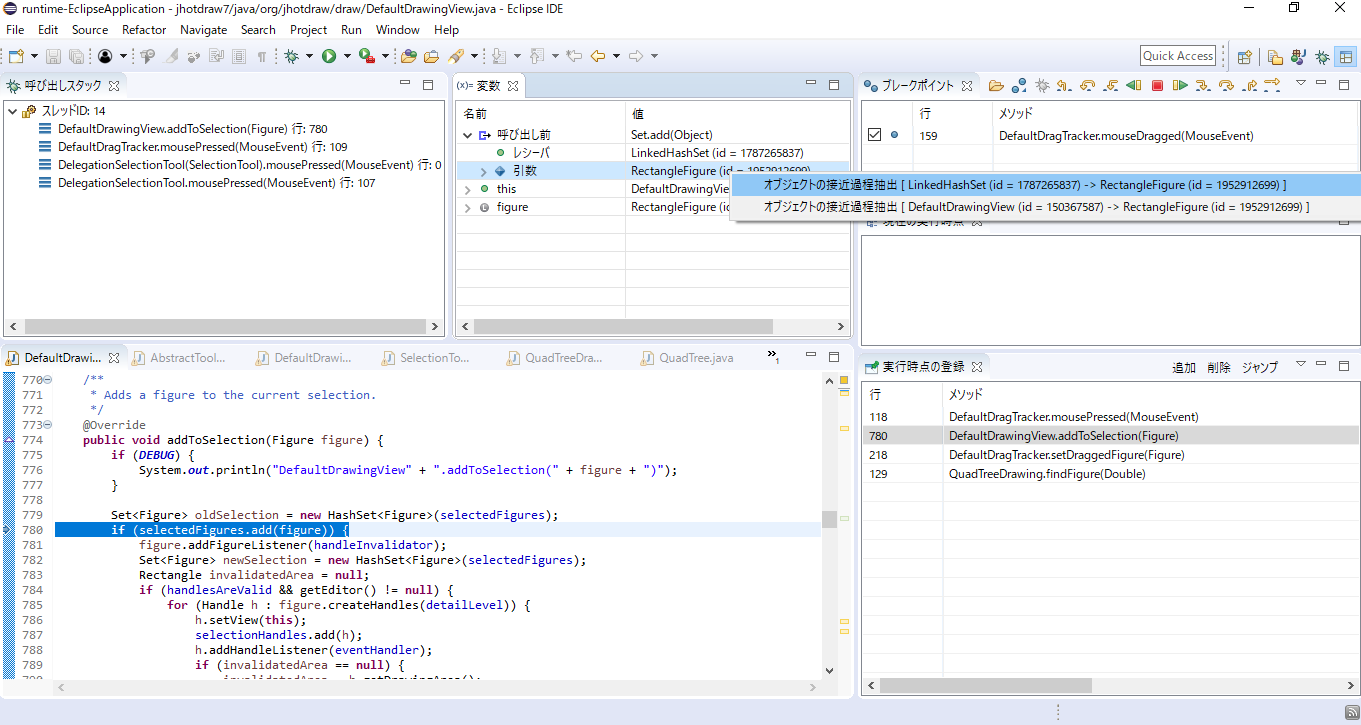Toggle Show Whitespace Characters pilcrow icon

262,56
